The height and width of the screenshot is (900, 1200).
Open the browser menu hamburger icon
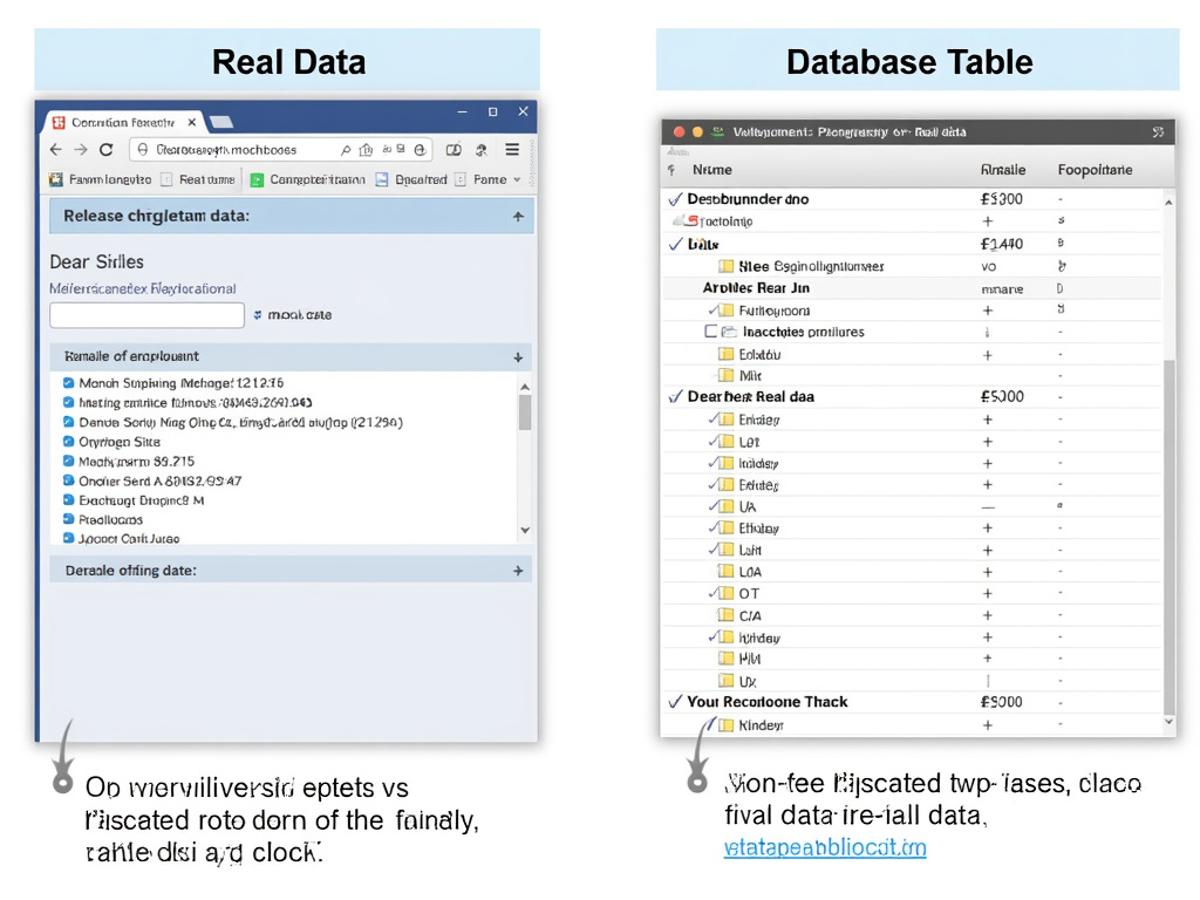tap(511, 148)
